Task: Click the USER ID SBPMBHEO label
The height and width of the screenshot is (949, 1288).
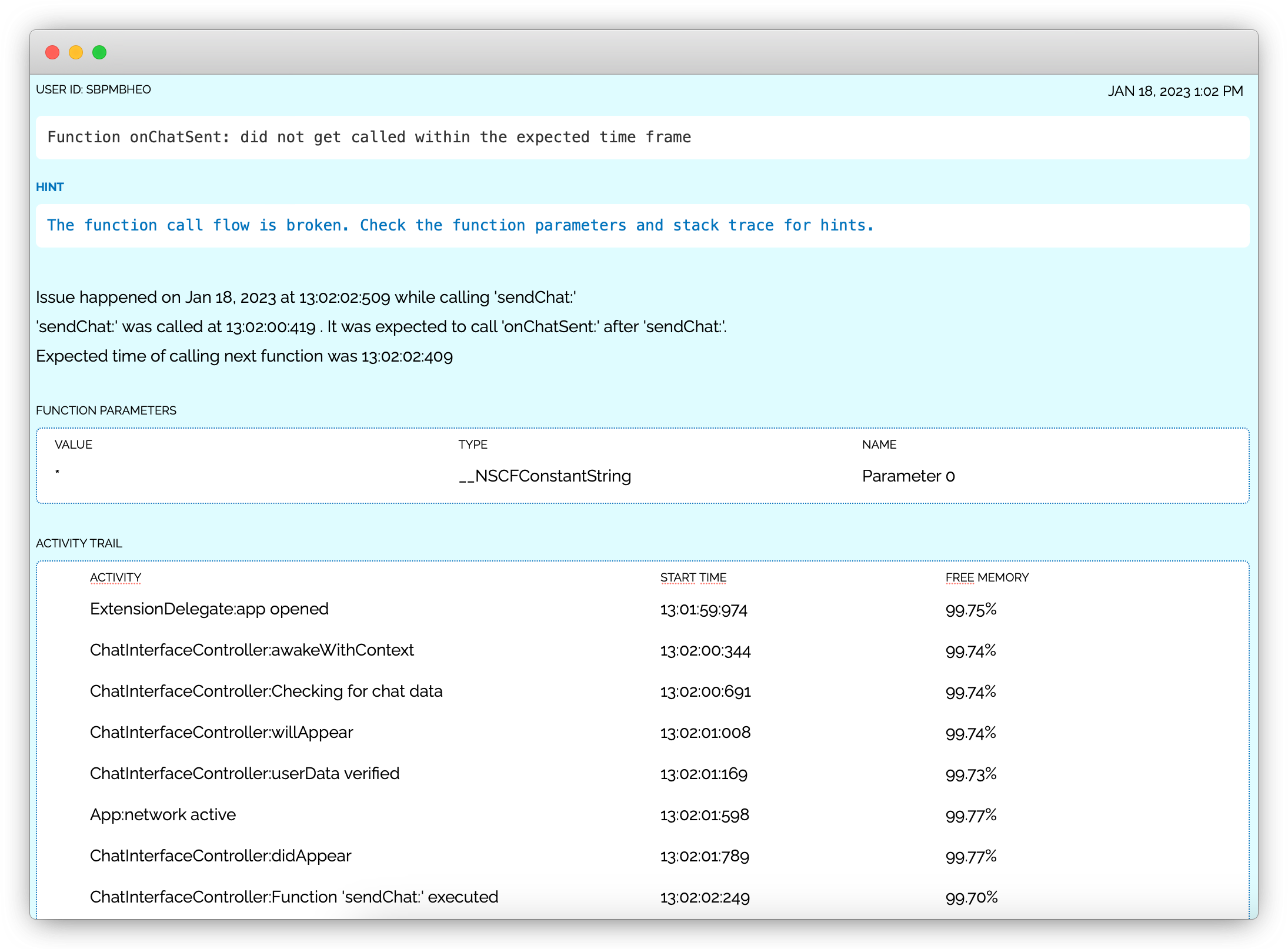Action: (93, 90)
